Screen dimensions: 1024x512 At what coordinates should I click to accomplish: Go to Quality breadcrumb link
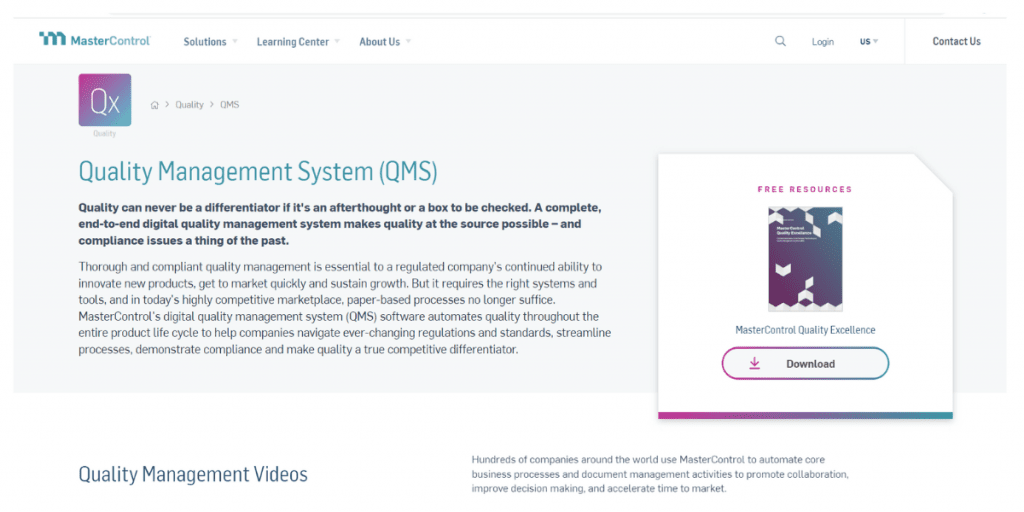[189, 104]
